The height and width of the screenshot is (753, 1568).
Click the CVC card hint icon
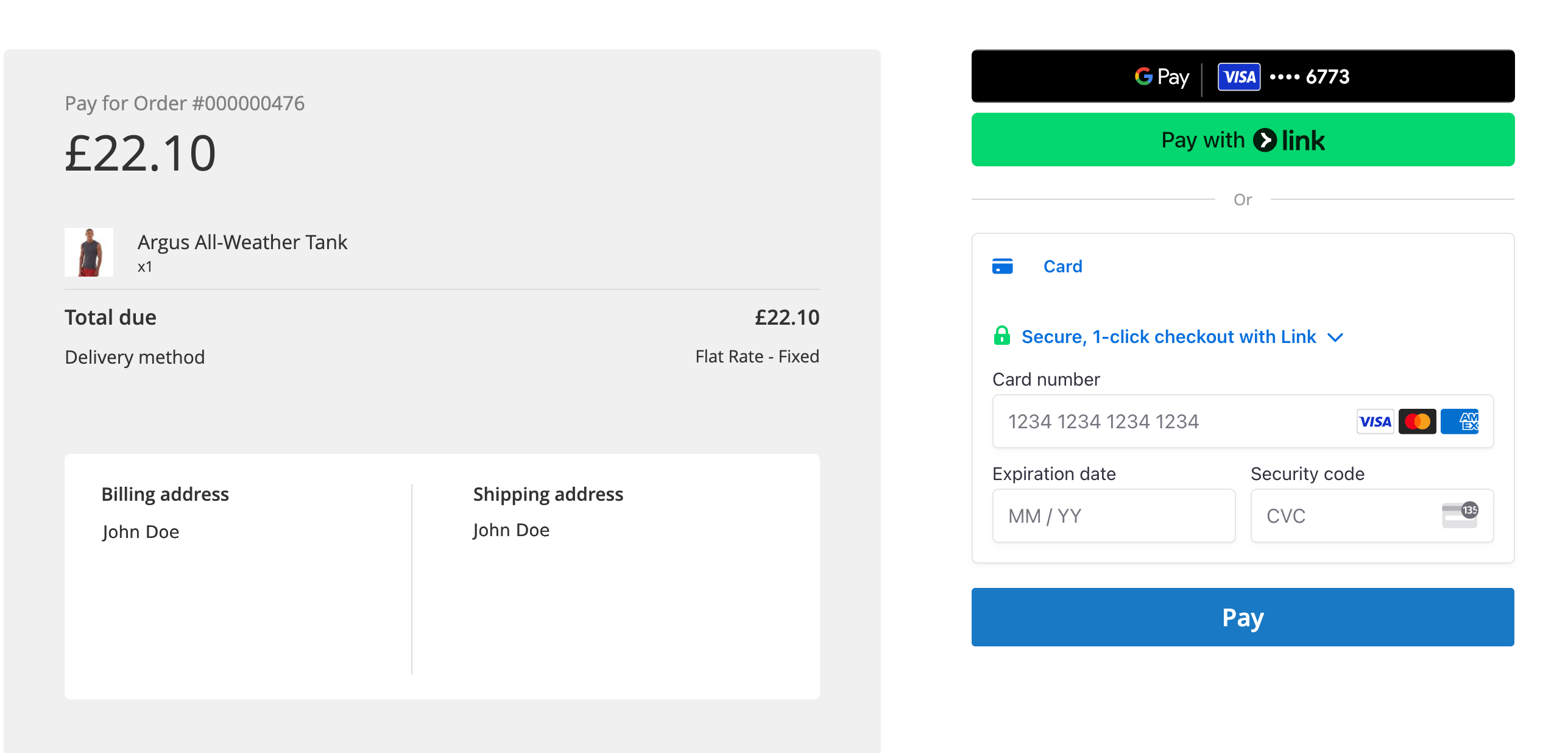click(1460, 515)
